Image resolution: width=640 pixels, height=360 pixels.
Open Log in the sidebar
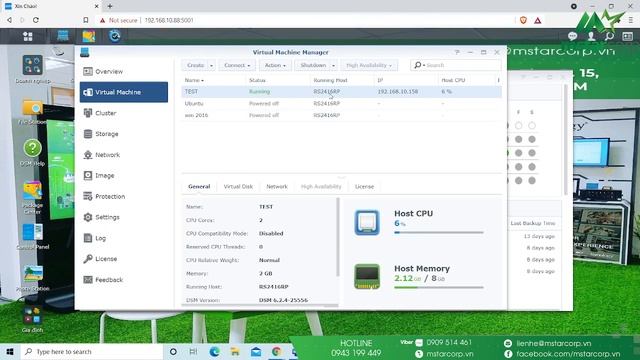[x=124, y=238]
